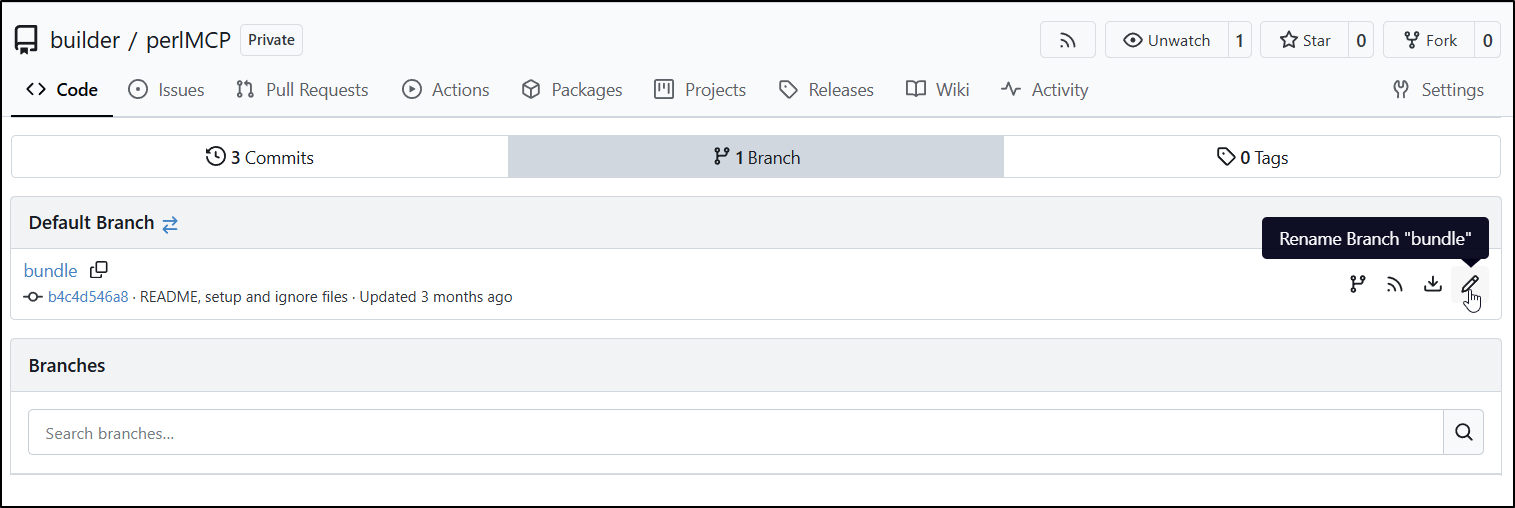Open the Issues tab

(167, 90)
